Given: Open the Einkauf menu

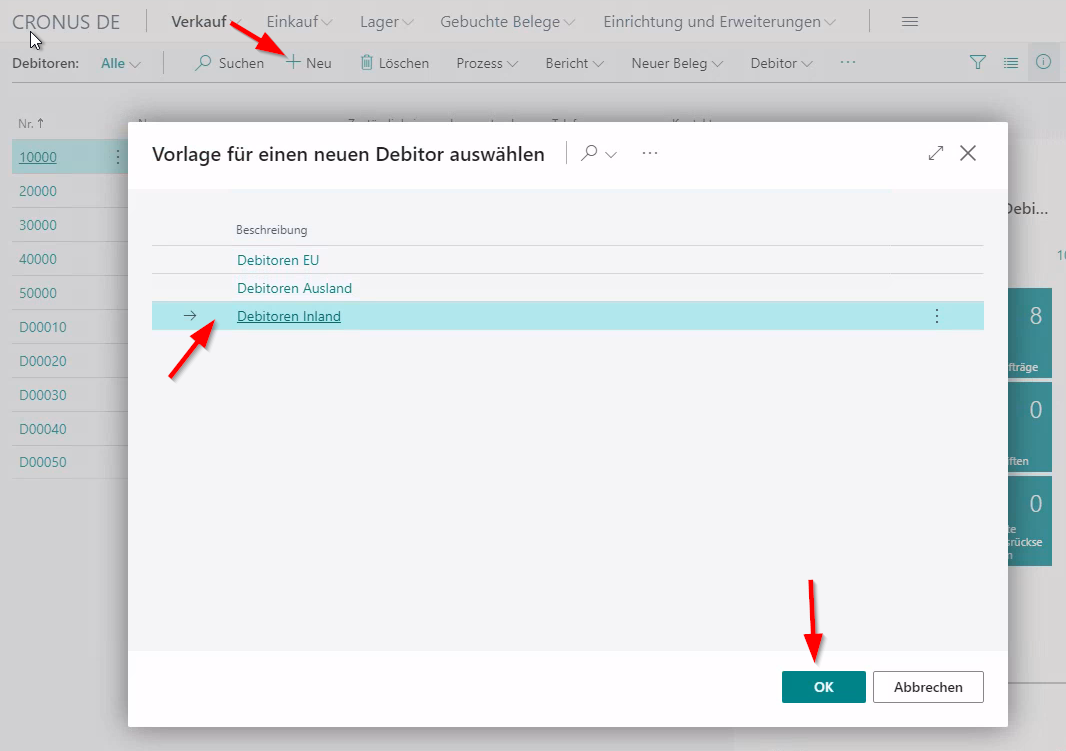Looking at the screenshot, I should pos(299,22).
